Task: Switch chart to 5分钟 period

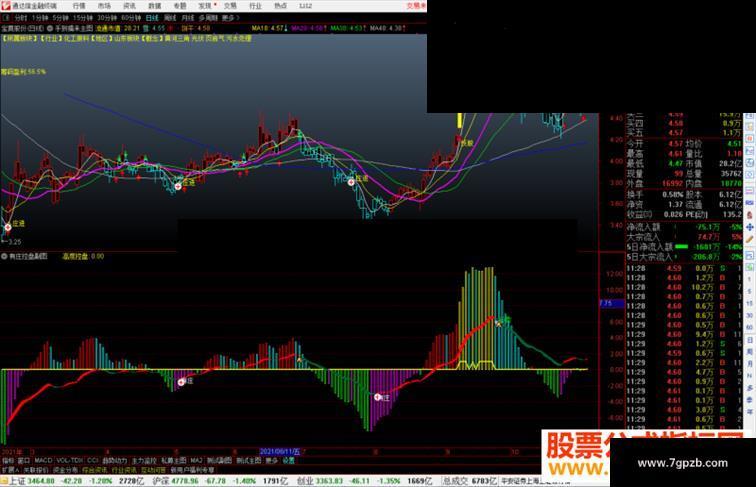Action: [61, 18]
